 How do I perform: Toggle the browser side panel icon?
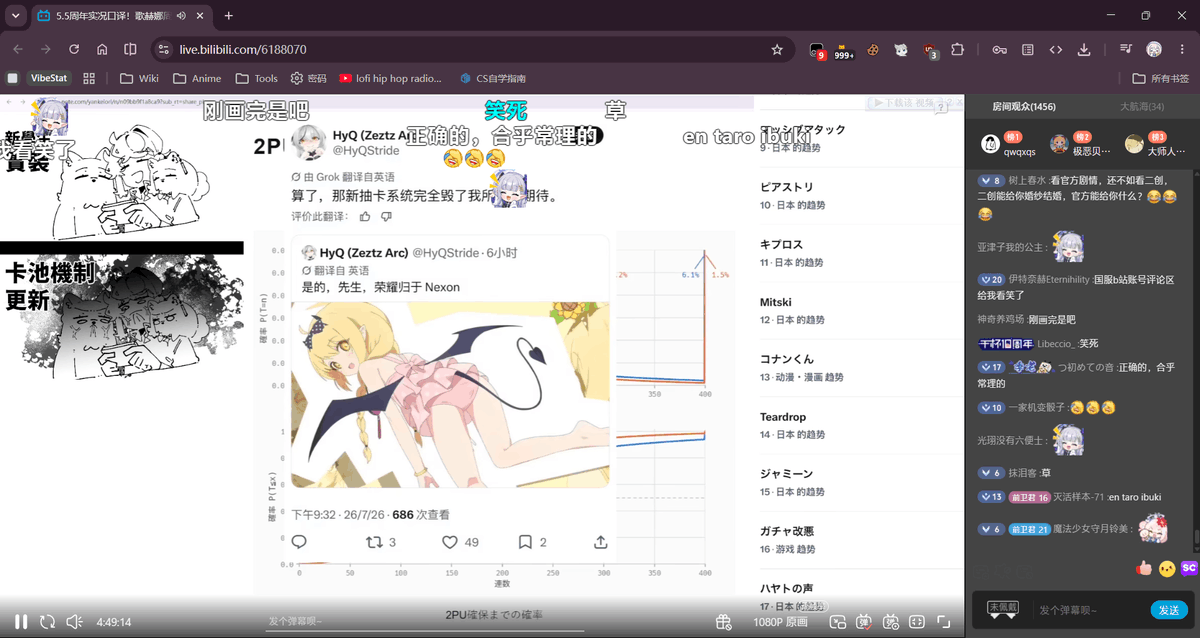point(130,49)
